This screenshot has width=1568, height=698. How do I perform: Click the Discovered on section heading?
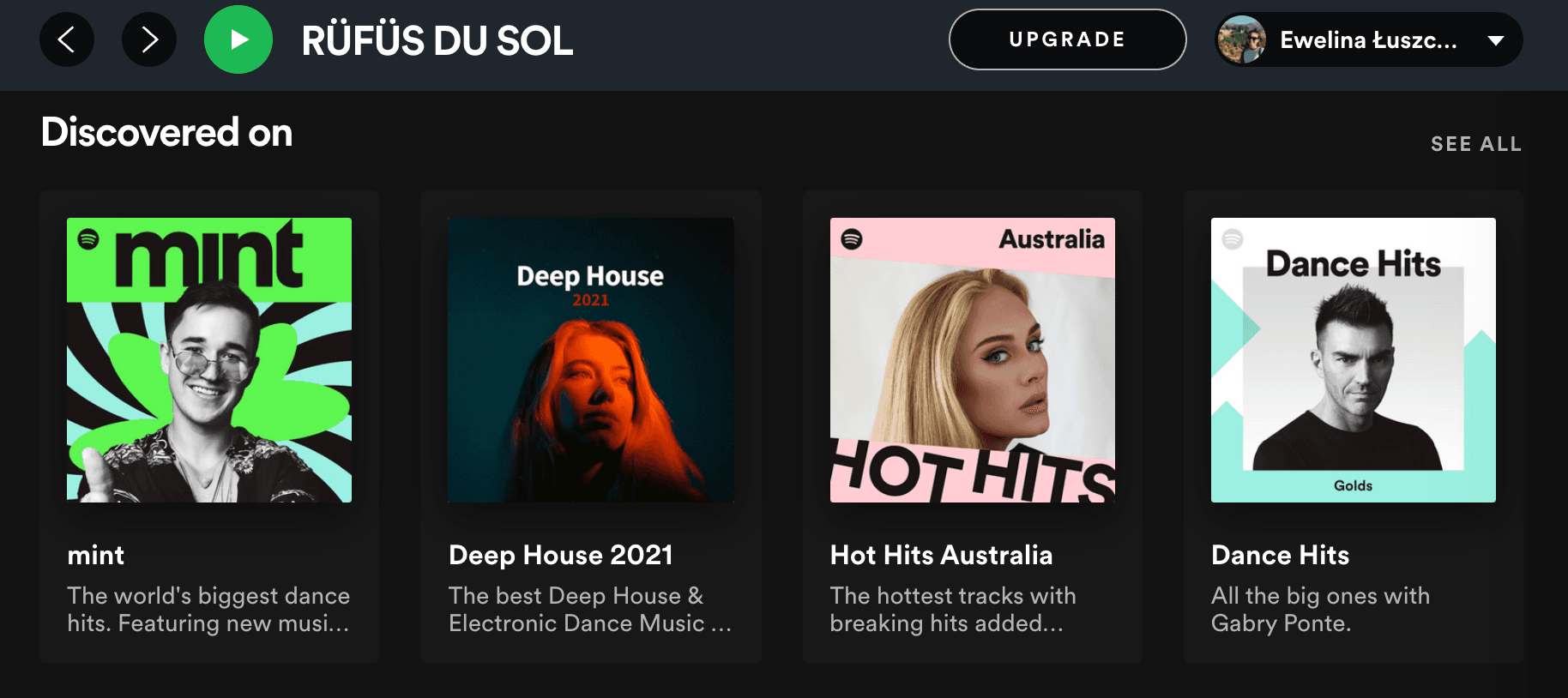(x=167, y=133)
